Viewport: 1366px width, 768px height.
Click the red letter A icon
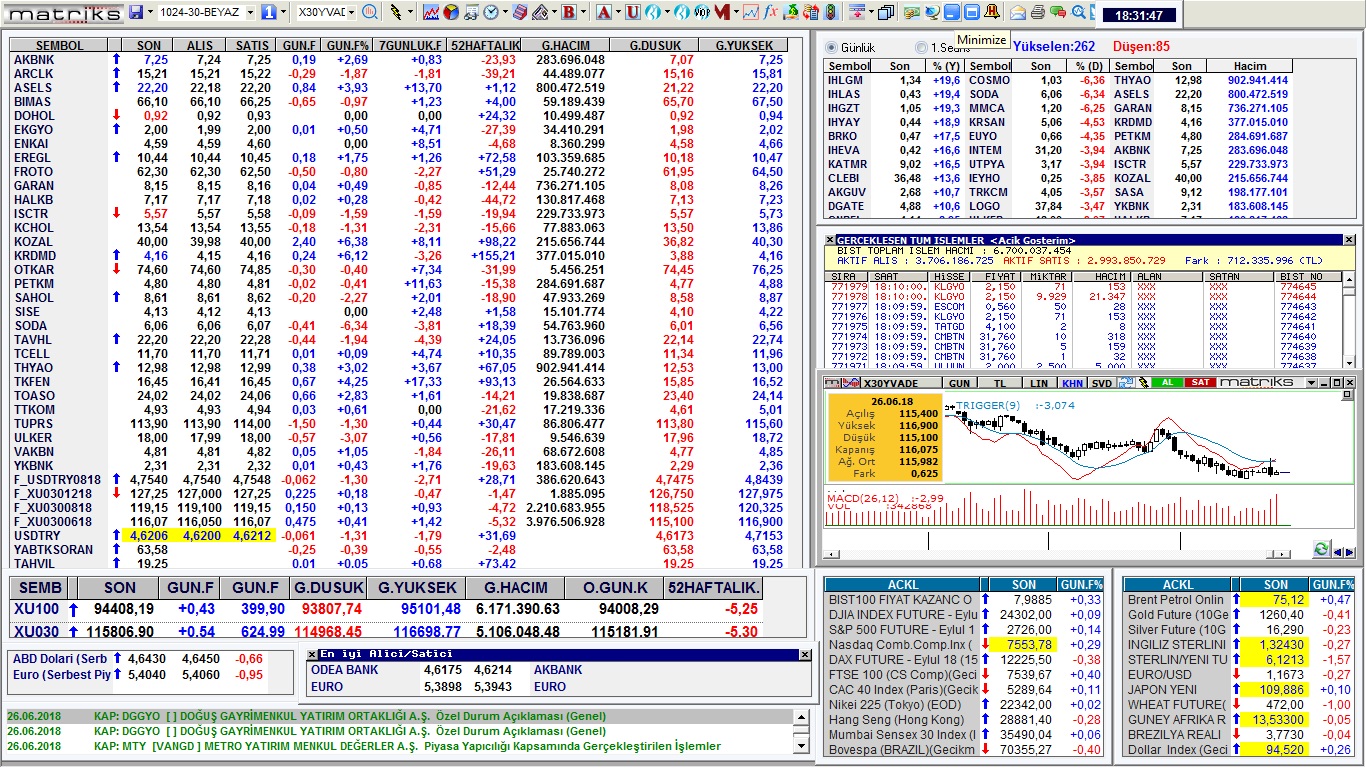(603, 12)
